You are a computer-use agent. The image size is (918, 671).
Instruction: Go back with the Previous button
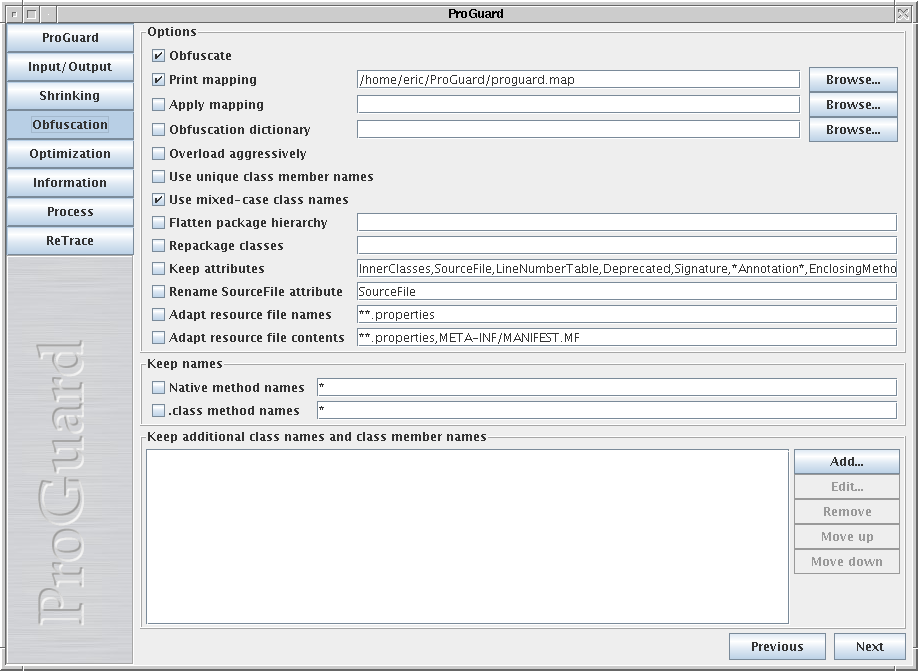coord(777,647)
